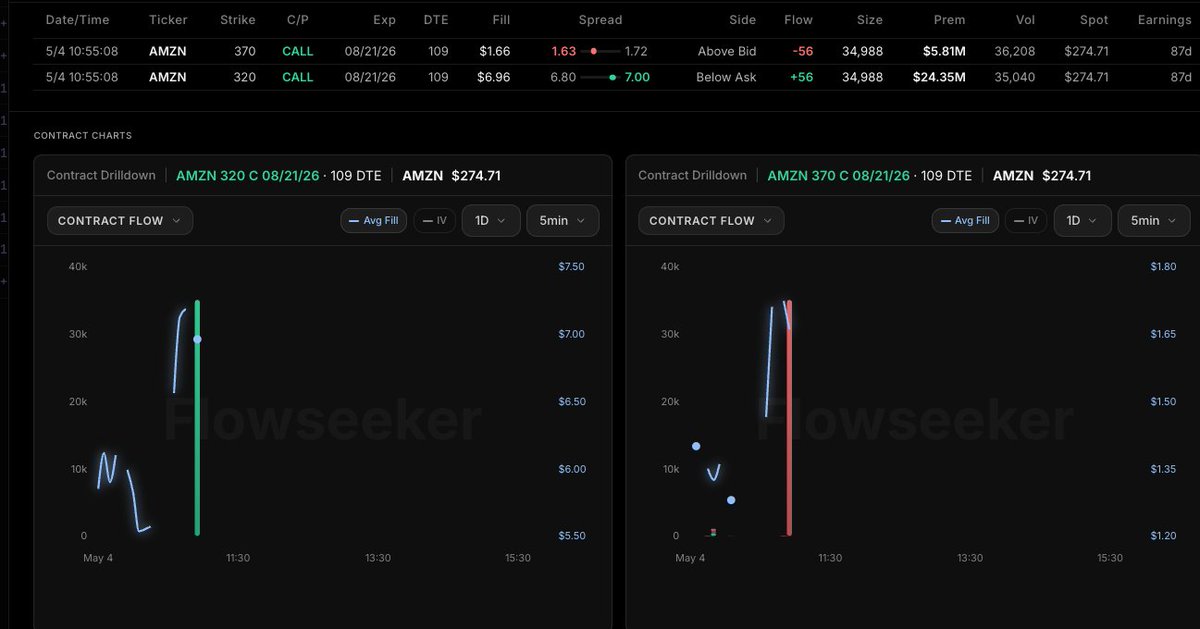1200x629 pixels.
Task: Open the 1D range dropdown on 370 C chart
Action: [1082, 221]
